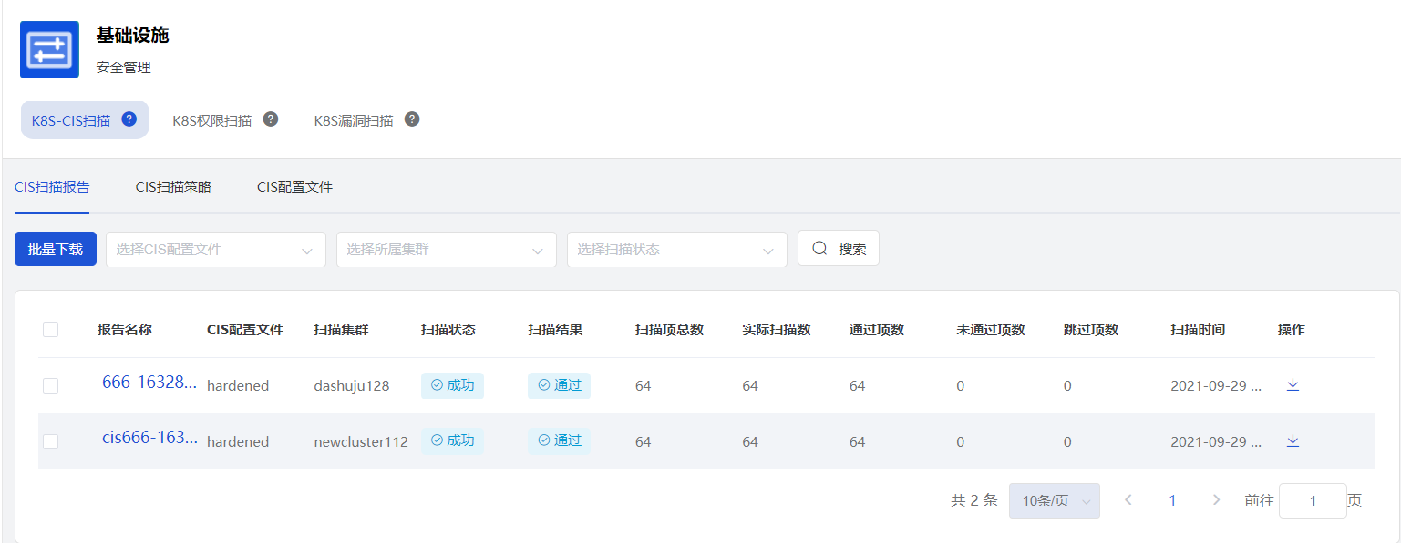Select checkbox for newcluster112 report row

point(51,441)
